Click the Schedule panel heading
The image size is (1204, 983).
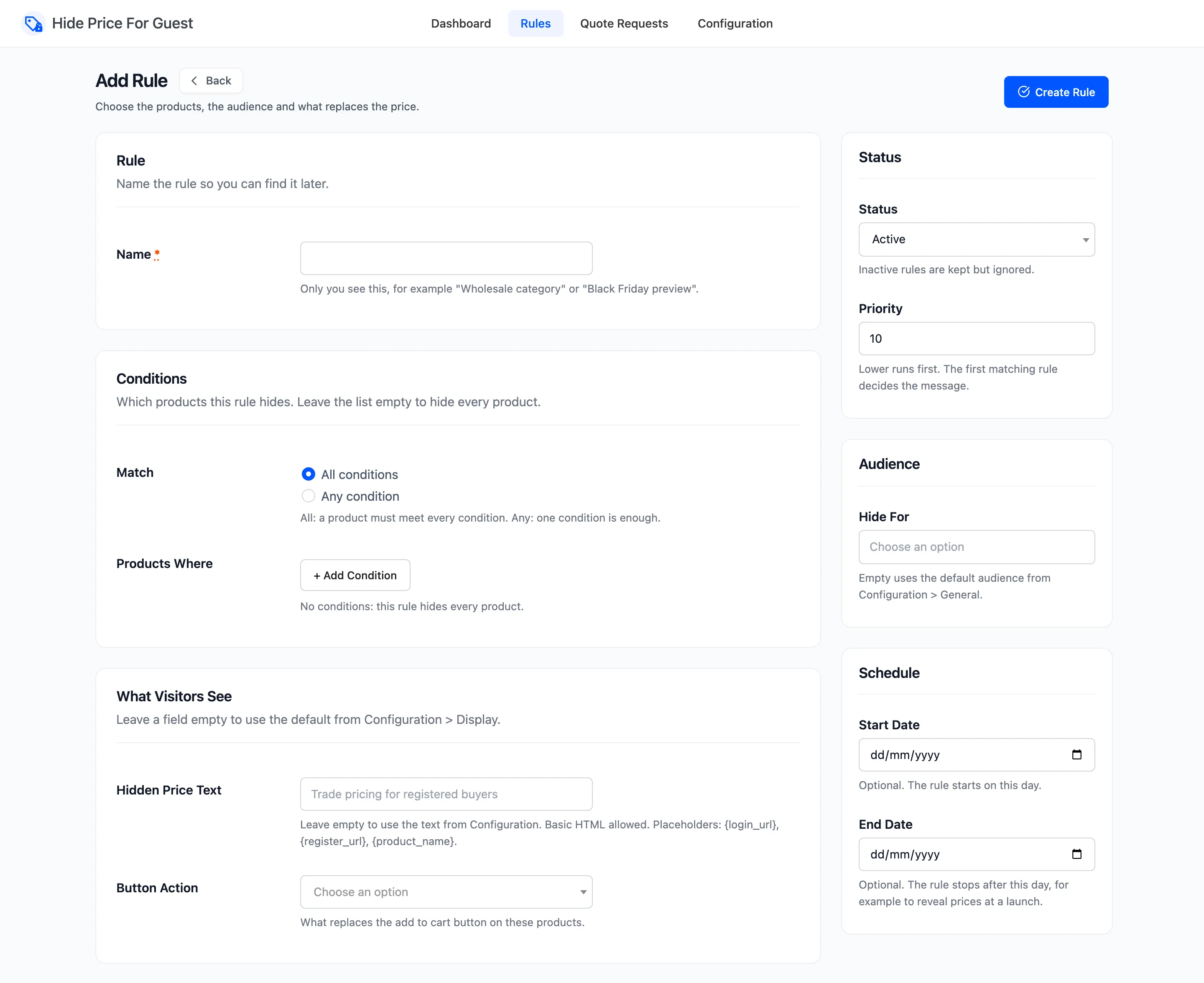[x=888, y=673]
